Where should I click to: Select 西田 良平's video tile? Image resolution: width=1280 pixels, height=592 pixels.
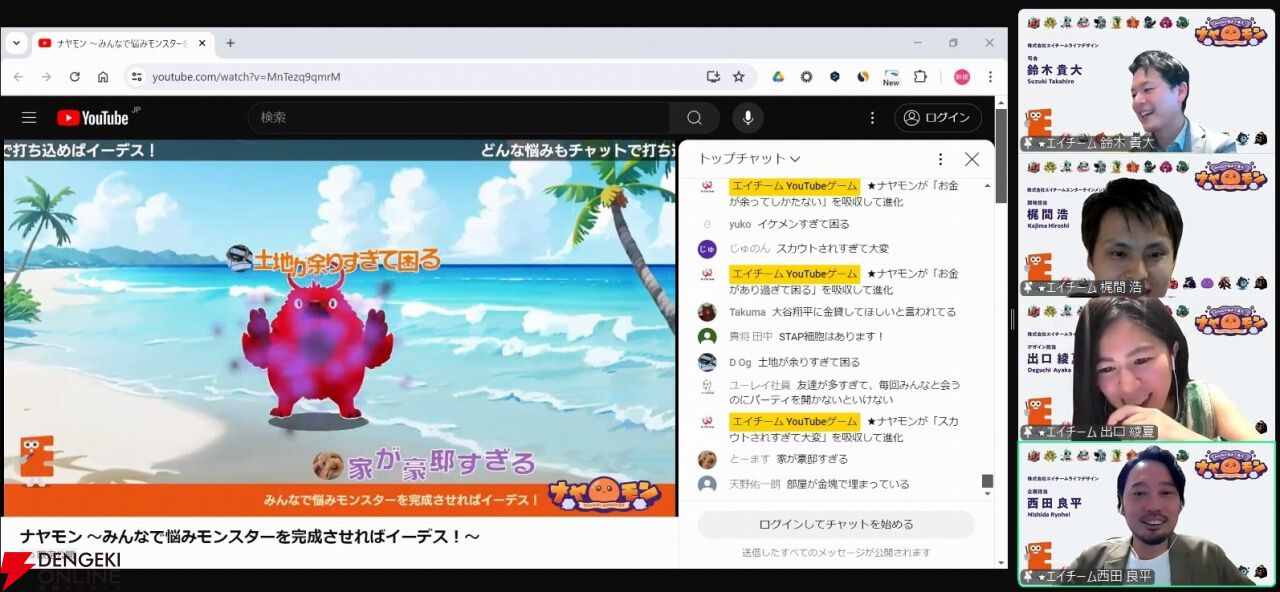[x=1147, y=514]
